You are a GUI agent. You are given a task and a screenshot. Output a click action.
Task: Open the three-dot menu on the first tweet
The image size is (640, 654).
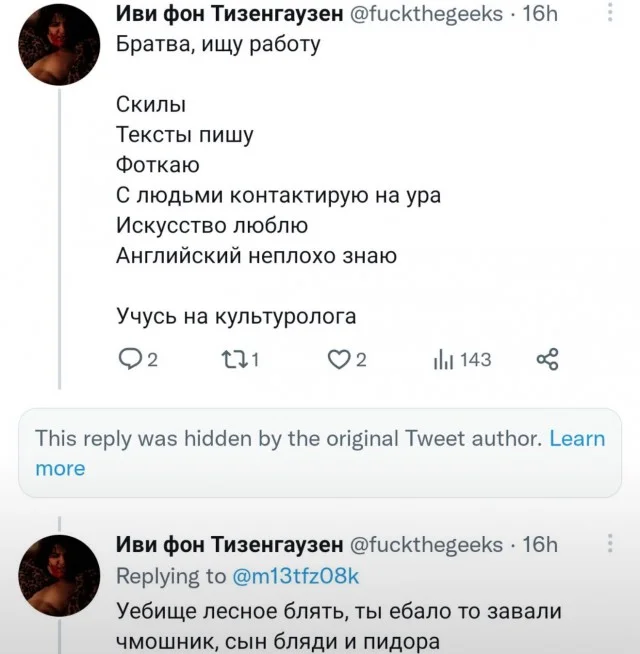[x=612, y=13]
